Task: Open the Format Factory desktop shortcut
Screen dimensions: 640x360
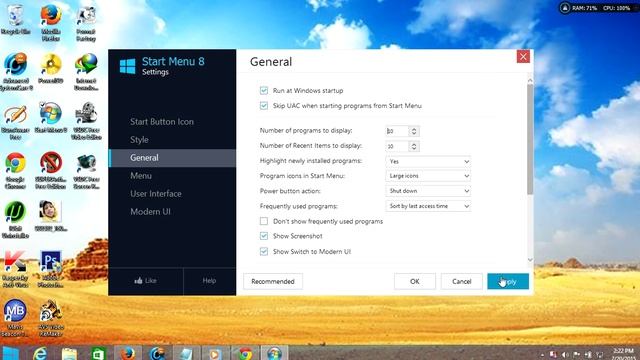Action: pos(86,23)
